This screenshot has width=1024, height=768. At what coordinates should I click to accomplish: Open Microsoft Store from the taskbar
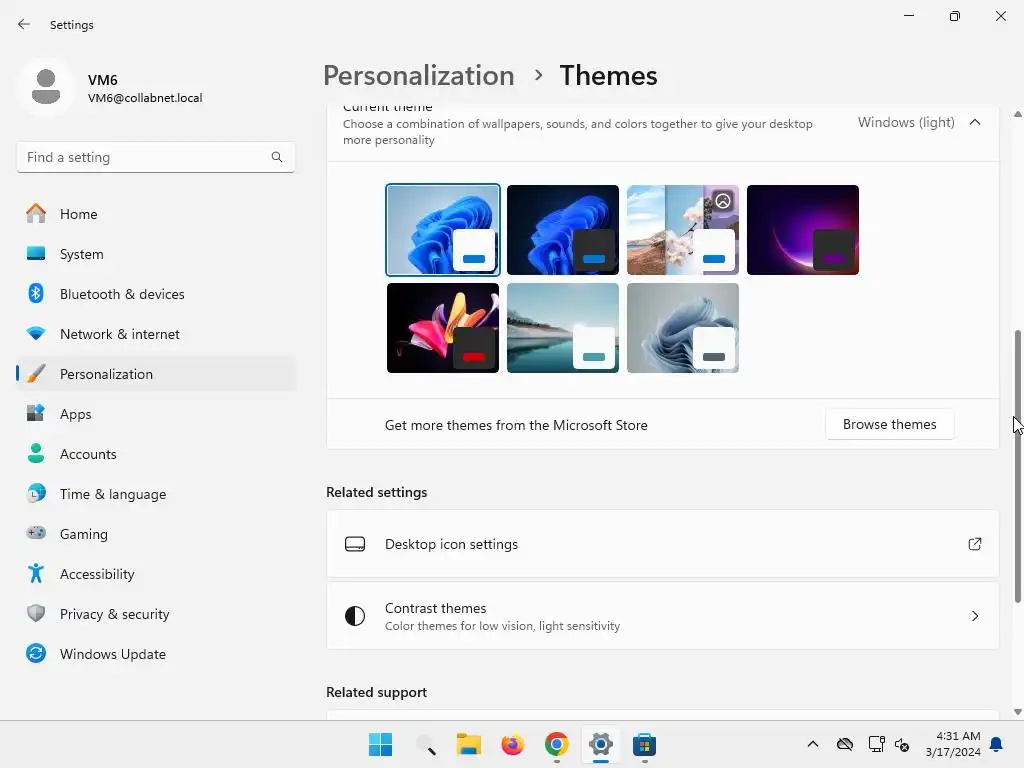[644, 744]
